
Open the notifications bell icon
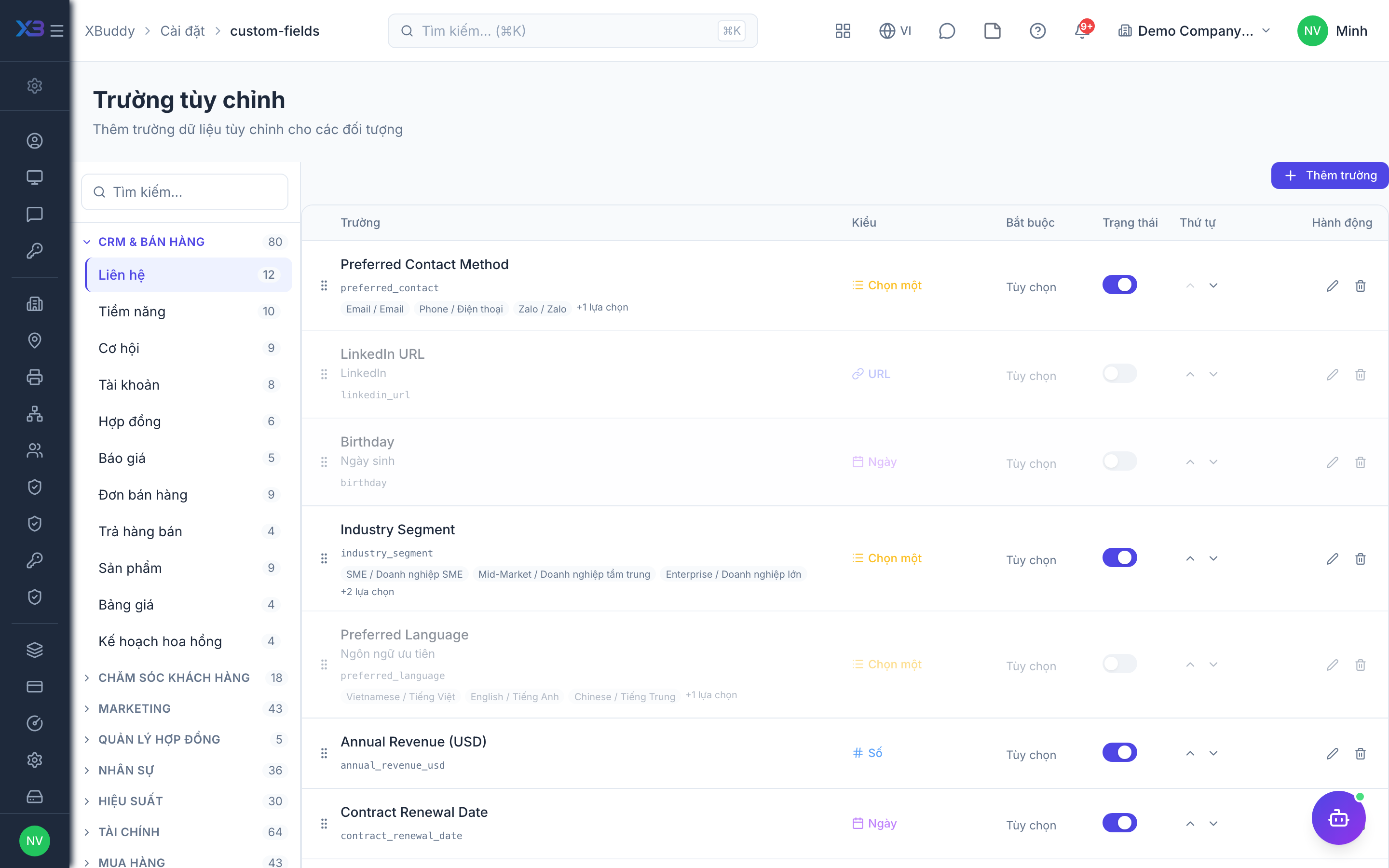point(1082,30)
